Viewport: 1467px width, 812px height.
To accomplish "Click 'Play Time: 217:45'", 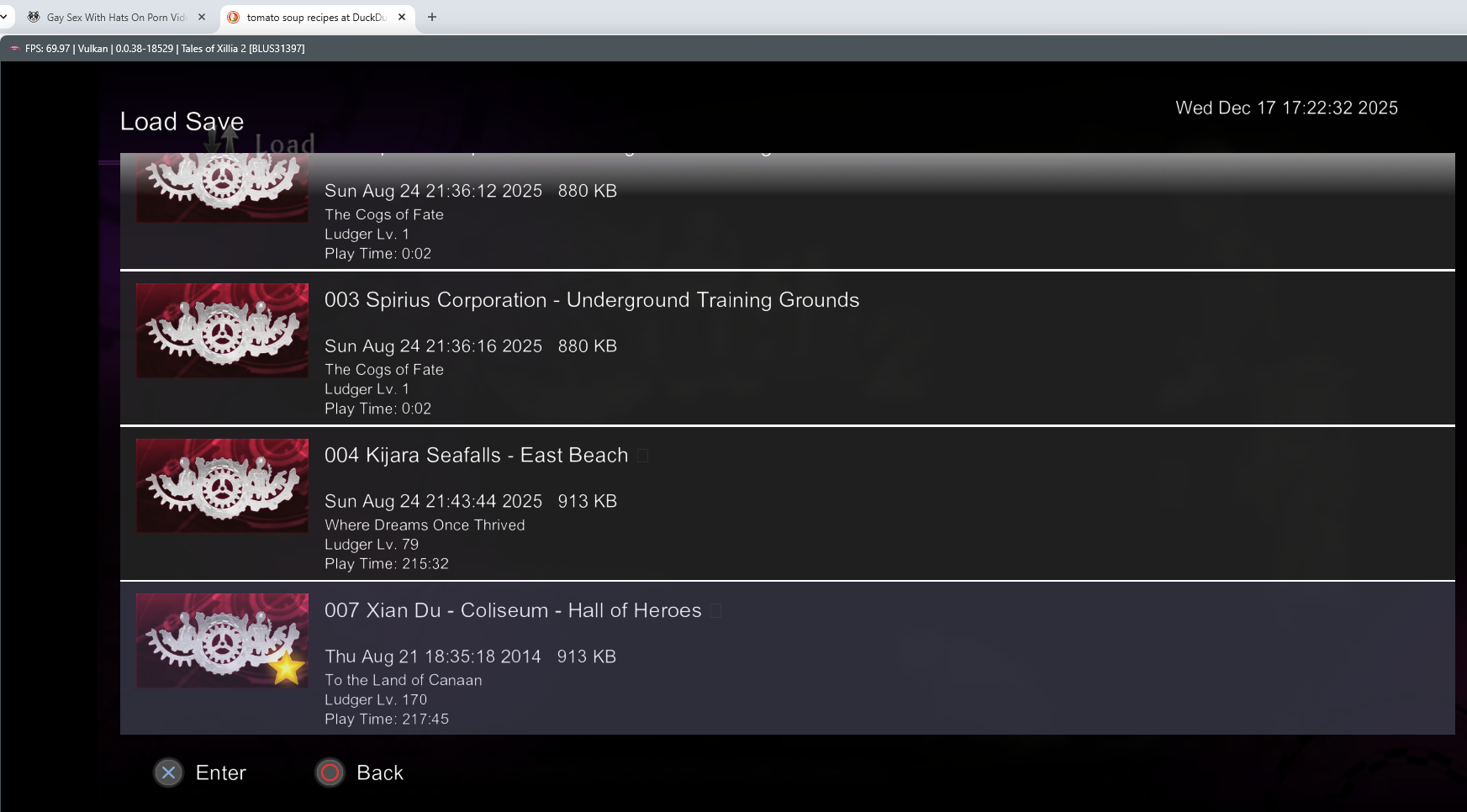I will click(387, 719).
